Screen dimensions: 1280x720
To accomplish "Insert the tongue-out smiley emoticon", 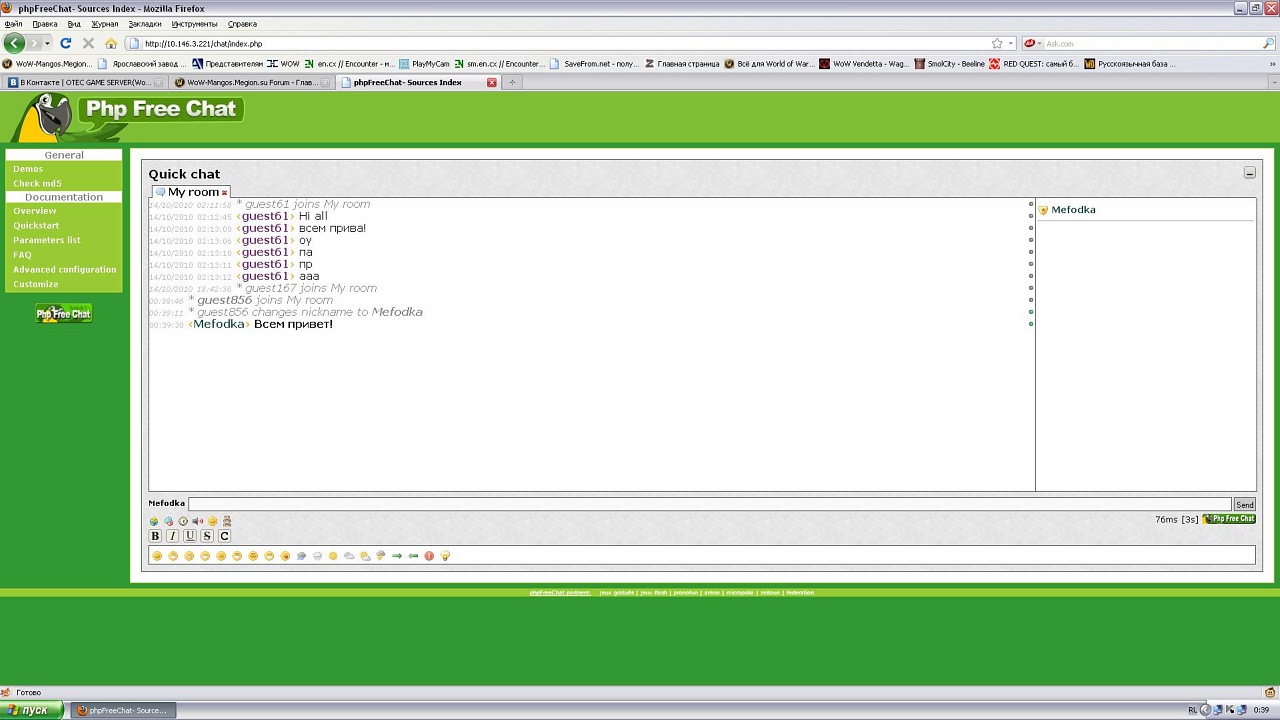I will pos(285,556).
